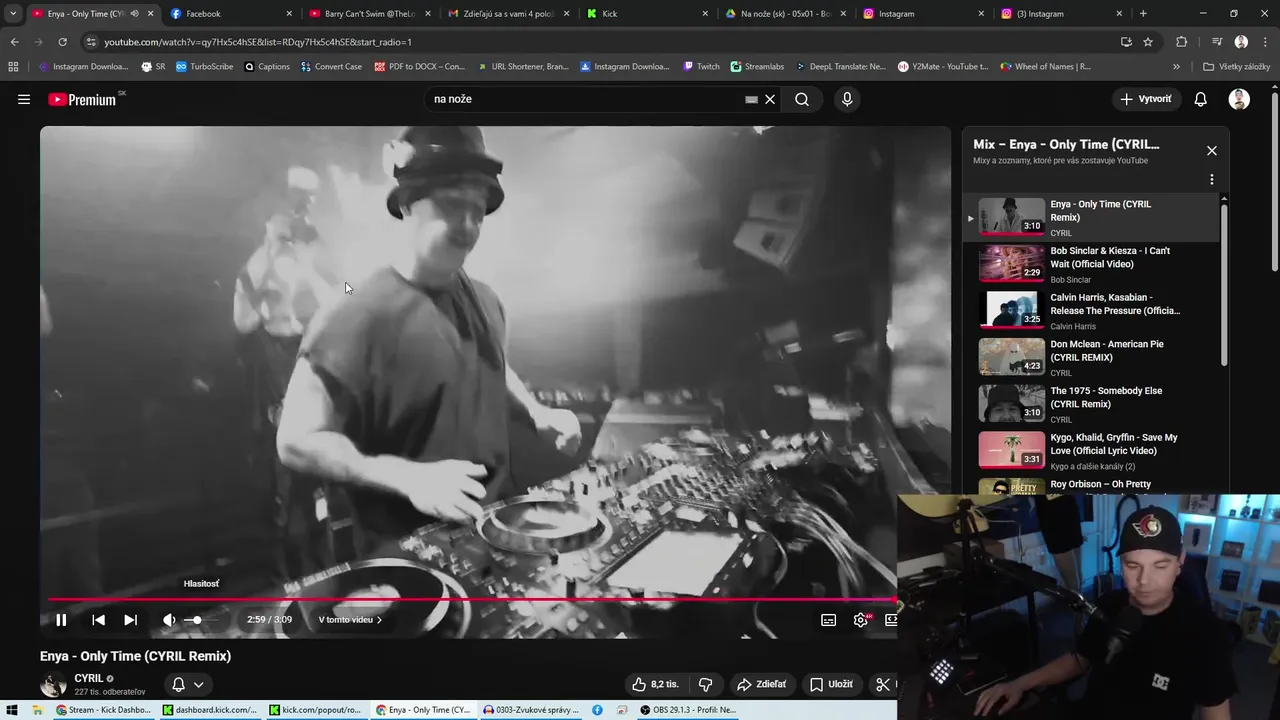Skip to the next video
This screenshot has height=720, width=1280.
(x=130, y=620)
